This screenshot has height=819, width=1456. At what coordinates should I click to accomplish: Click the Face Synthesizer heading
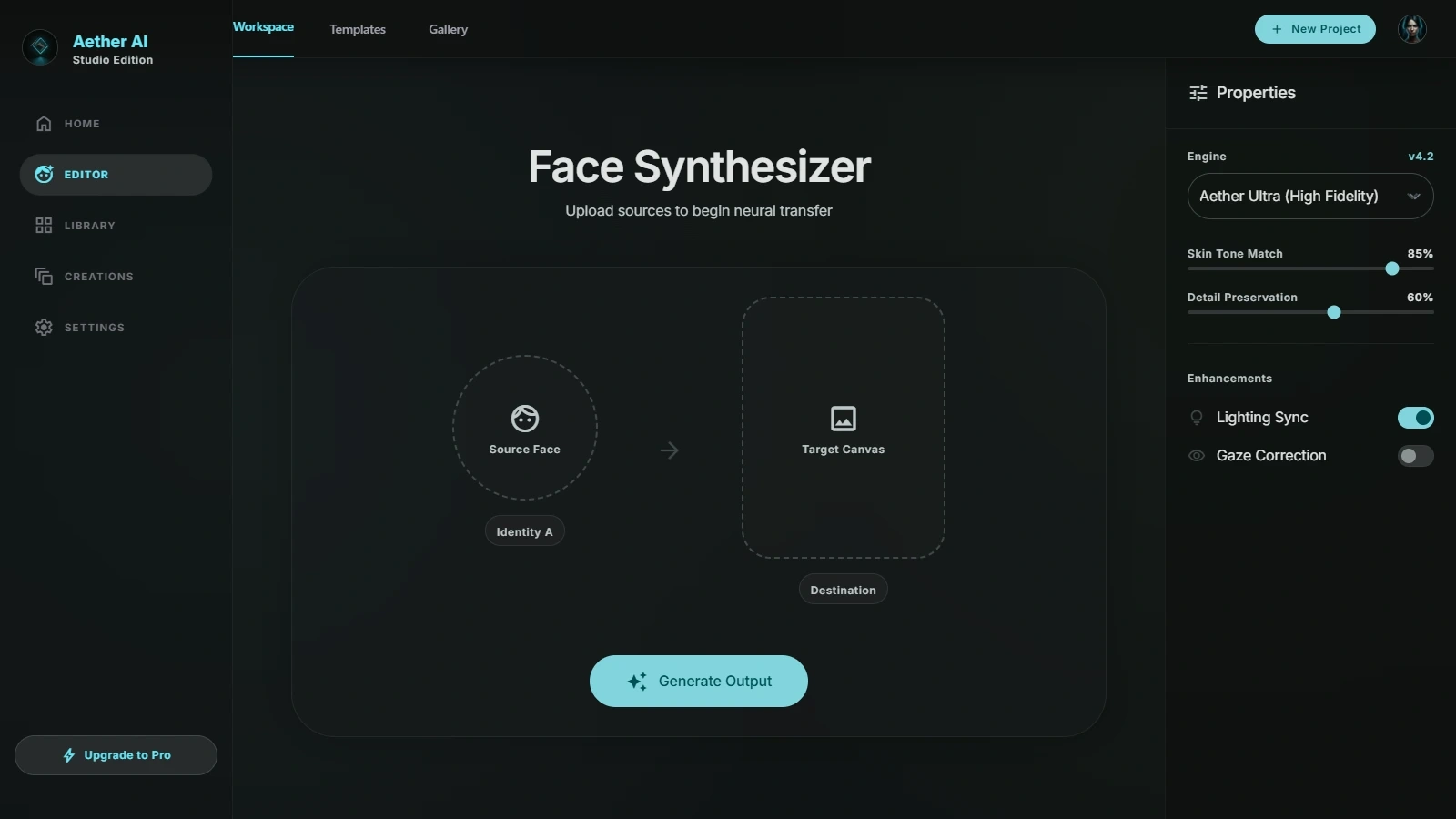click(699, 167)
